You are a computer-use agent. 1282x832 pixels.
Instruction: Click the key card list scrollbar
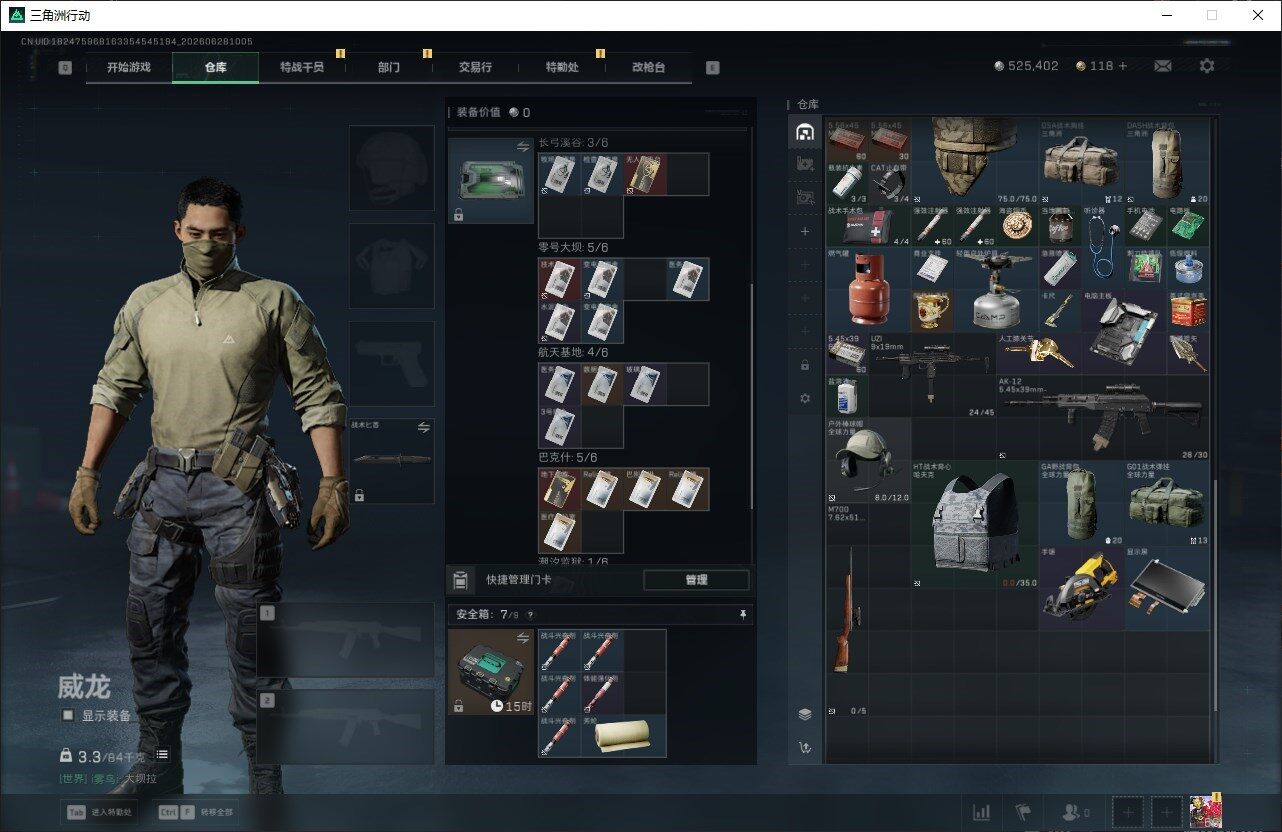click(752, 395)
